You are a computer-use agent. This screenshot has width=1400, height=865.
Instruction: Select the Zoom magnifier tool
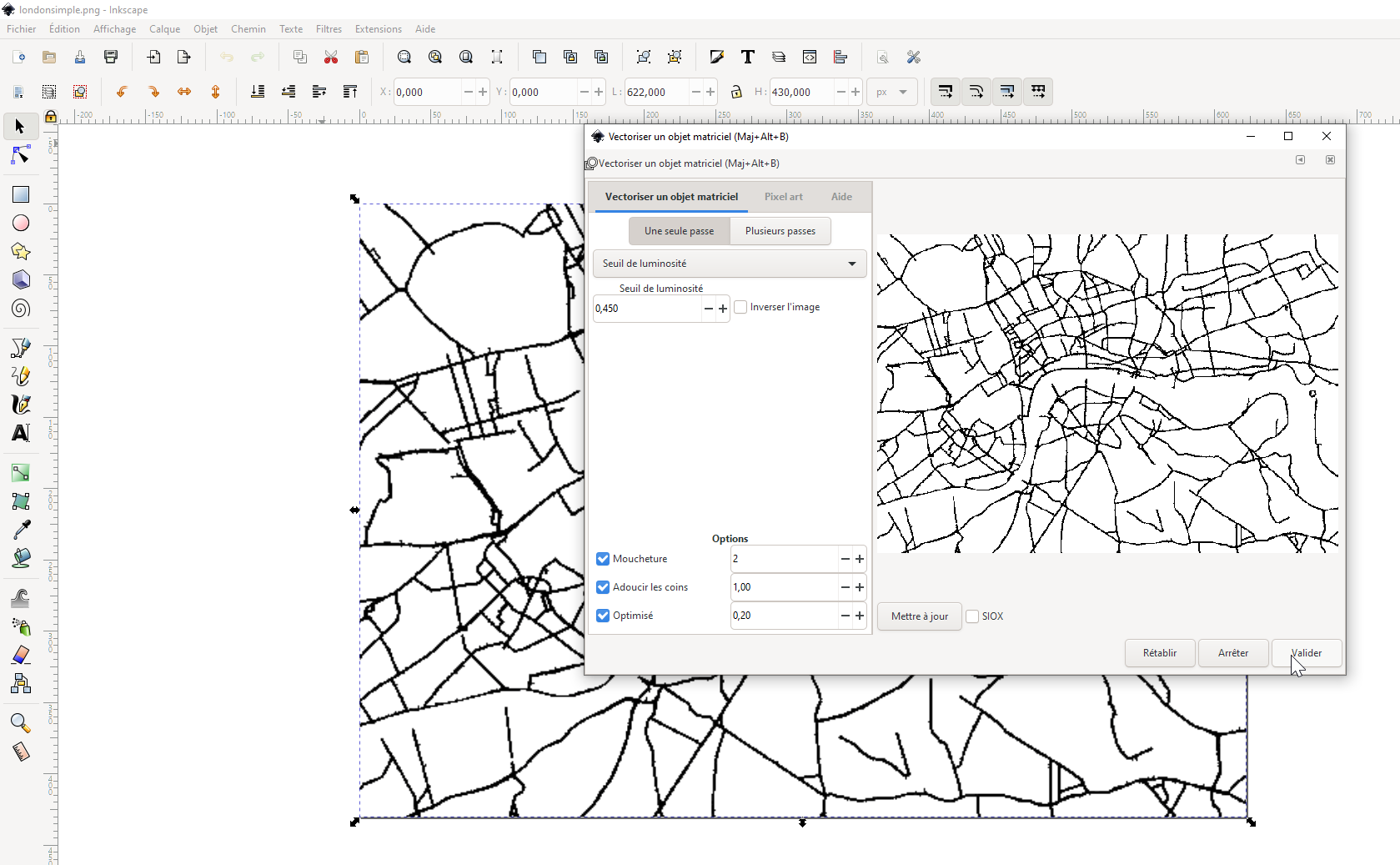(x=20, y=723)
